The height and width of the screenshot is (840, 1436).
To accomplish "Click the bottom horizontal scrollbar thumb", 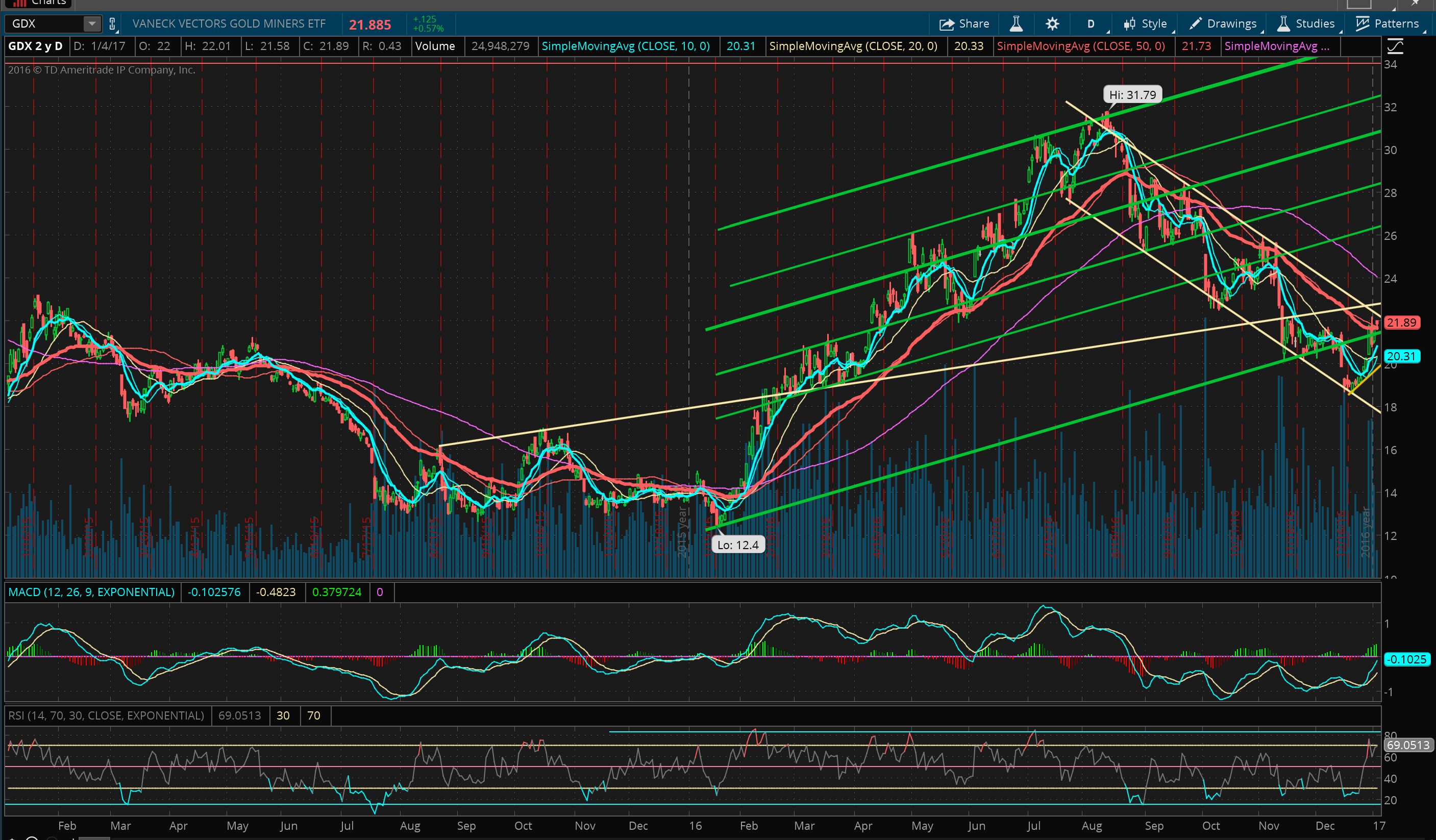I will [x=94, y=838].
